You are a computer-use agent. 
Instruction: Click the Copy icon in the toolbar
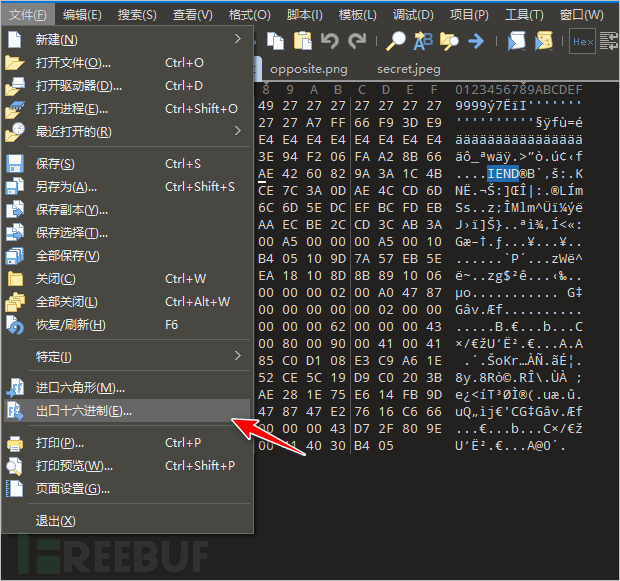276,41
